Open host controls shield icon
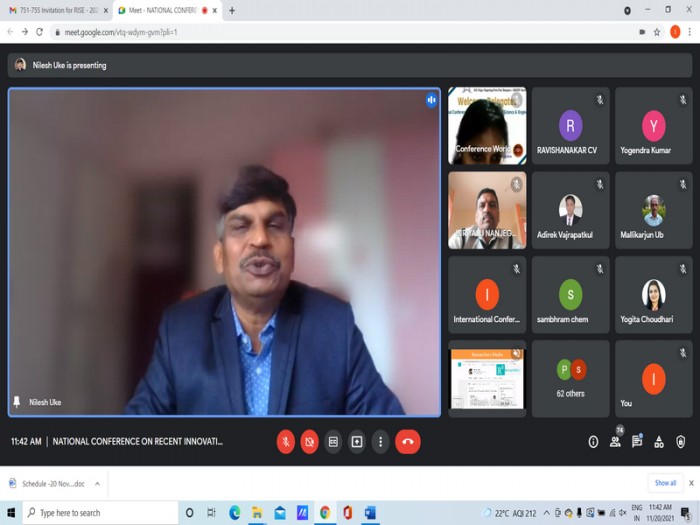The height and width of the screenshot is (525, 700). 680,442
